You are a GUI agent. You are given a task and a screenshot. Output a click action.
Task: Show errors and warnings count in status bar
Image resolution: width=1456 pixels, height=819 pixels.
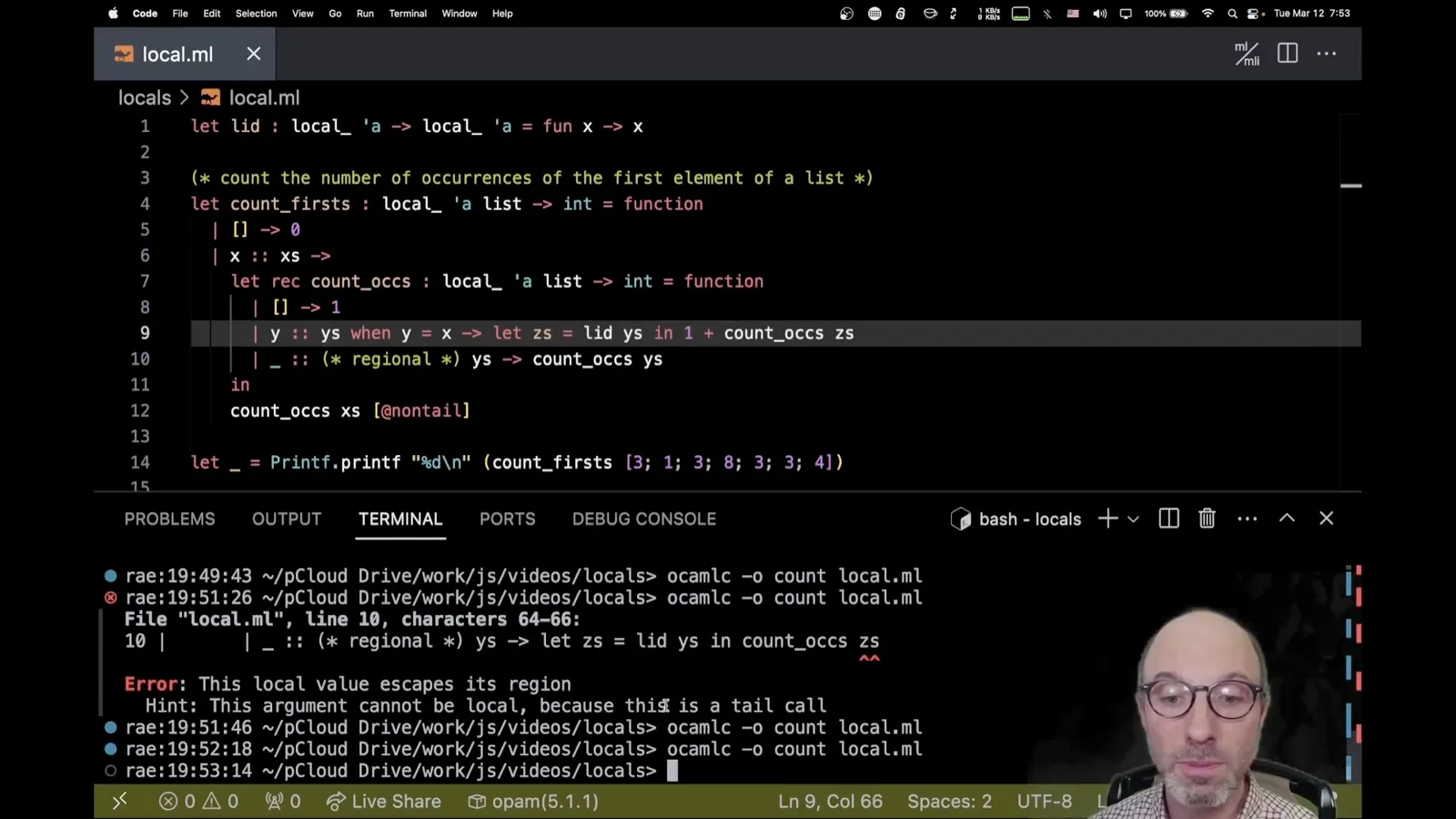coord(198,802)
